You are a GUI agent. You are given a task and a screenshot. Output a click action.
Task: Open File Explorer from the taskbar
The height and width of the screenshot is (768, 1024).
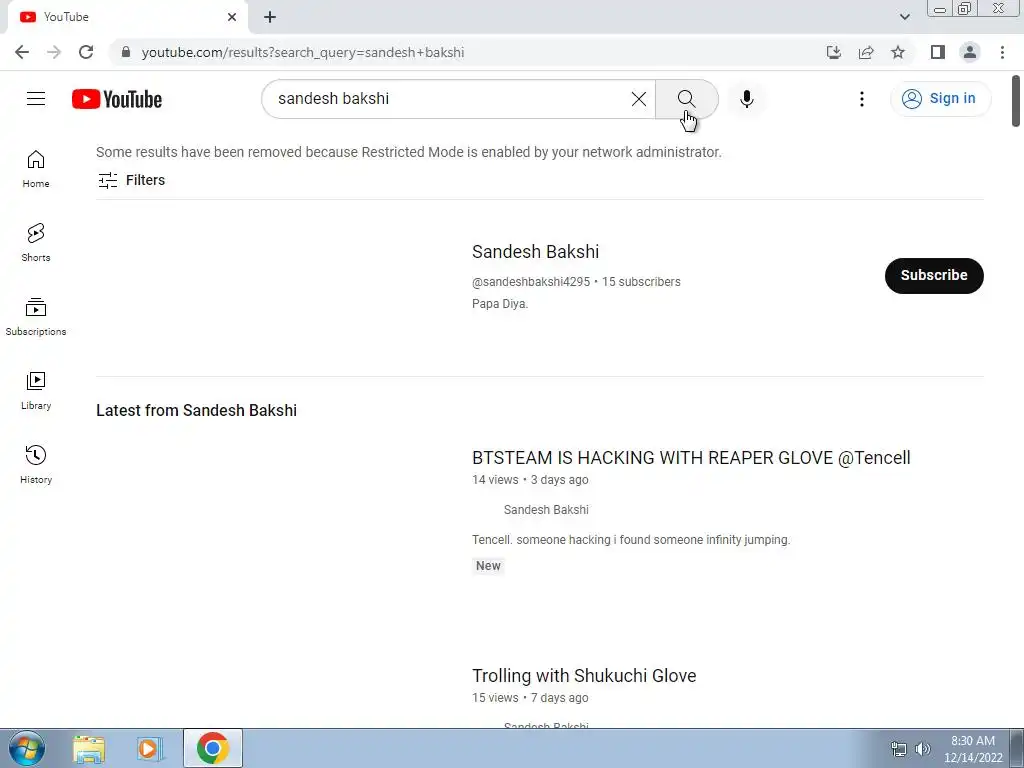pos(89,748)
